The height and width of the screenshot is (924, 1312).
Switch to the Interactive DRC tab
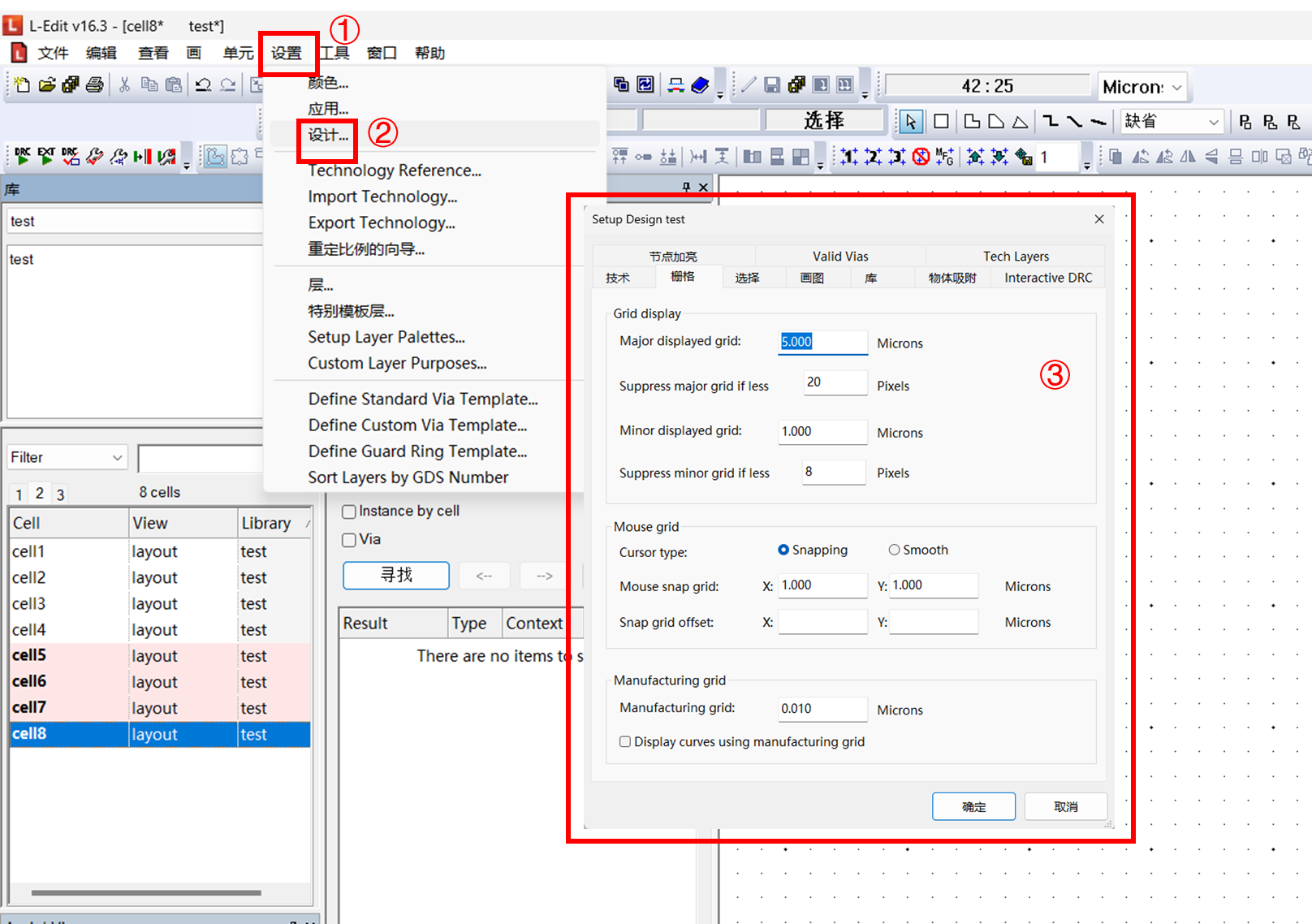click(1048, 278)
